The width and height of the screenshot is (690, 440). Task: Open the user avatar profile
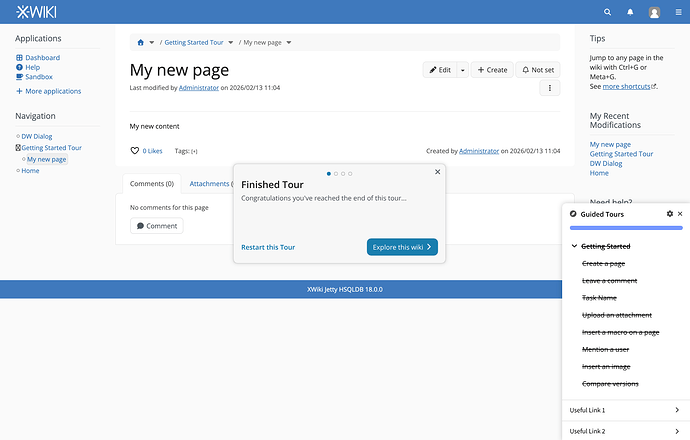654,12
